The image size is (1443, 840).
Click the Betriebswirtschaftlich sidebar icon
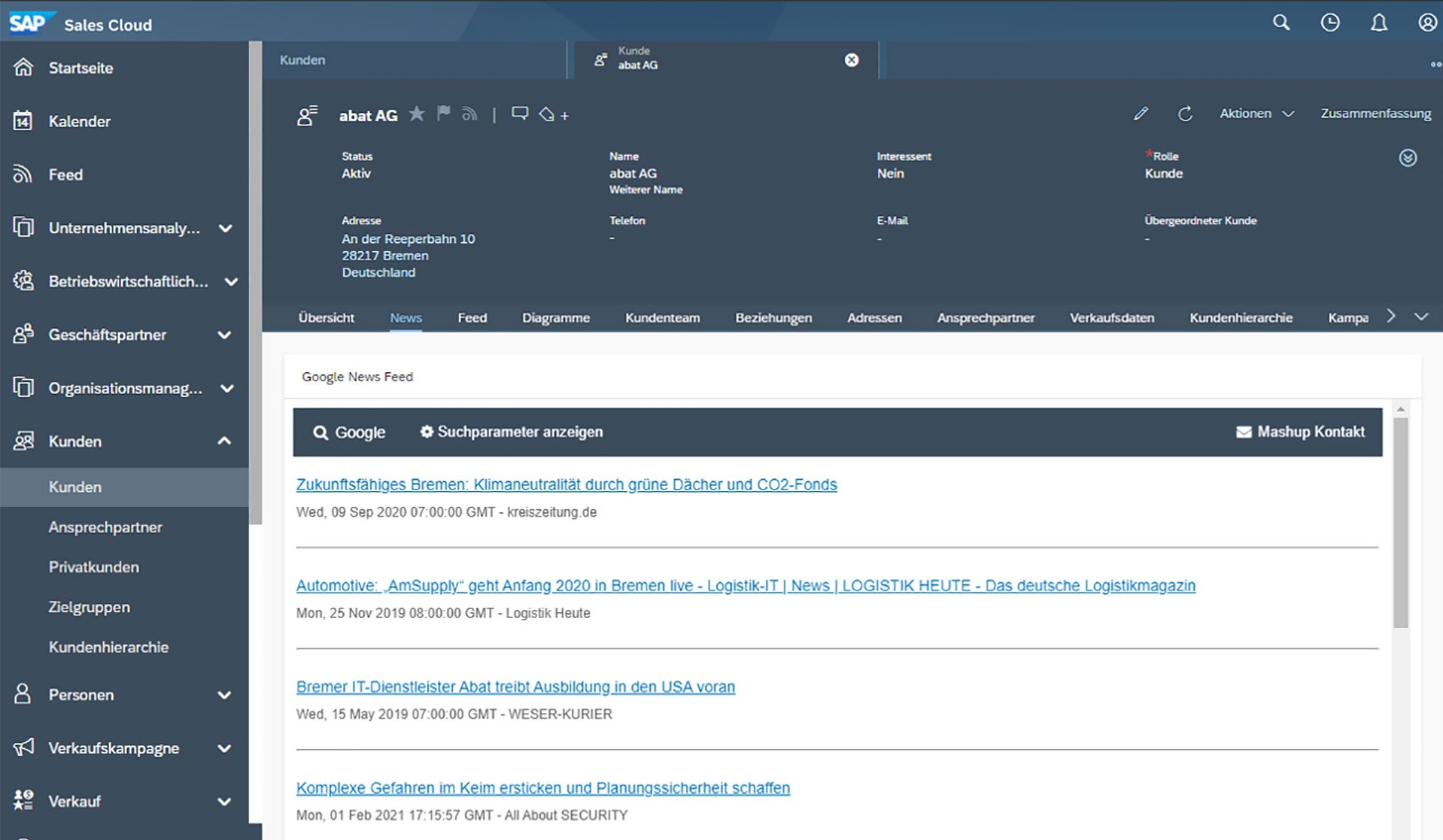[x=23, y=281]
